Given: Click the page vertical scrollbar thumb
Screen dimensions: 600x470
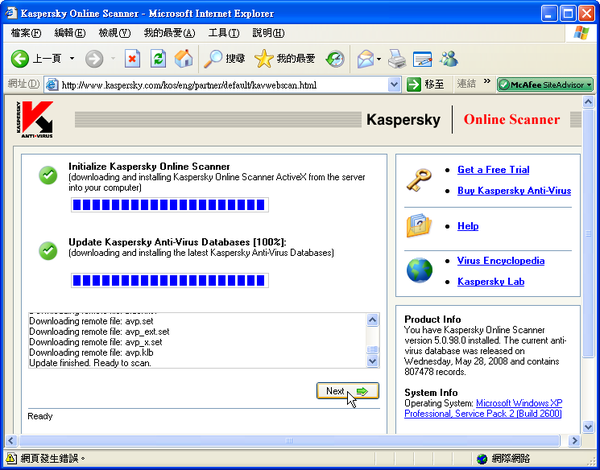Looking at the screenshot, I should 588,233.
